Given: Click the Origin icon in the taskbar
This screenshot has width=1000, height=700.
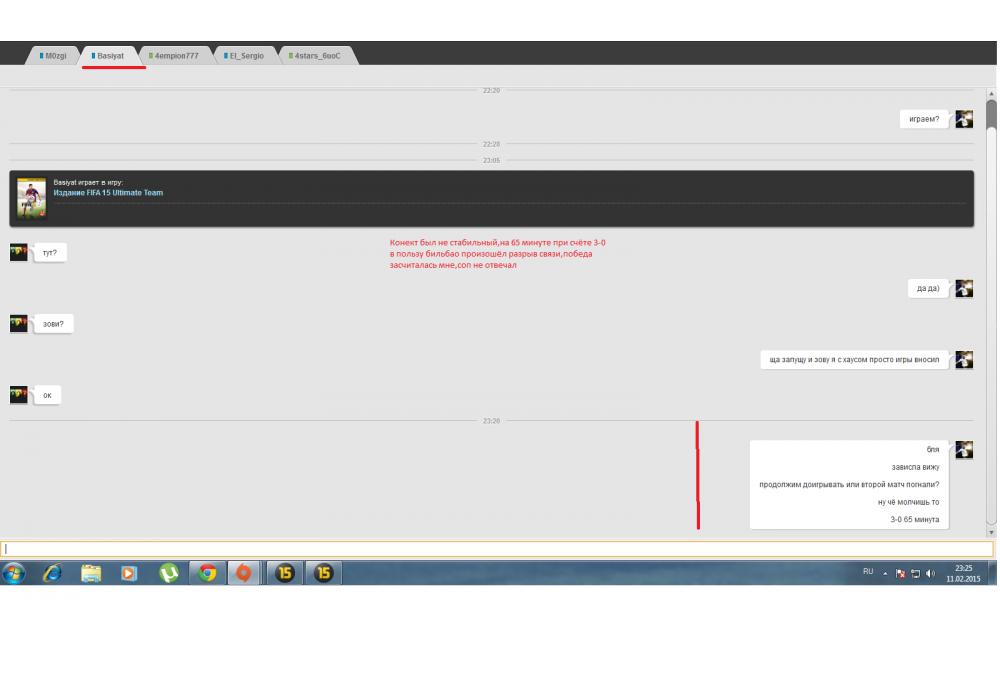Looking at the screenshot, I should tap(244, 573).
